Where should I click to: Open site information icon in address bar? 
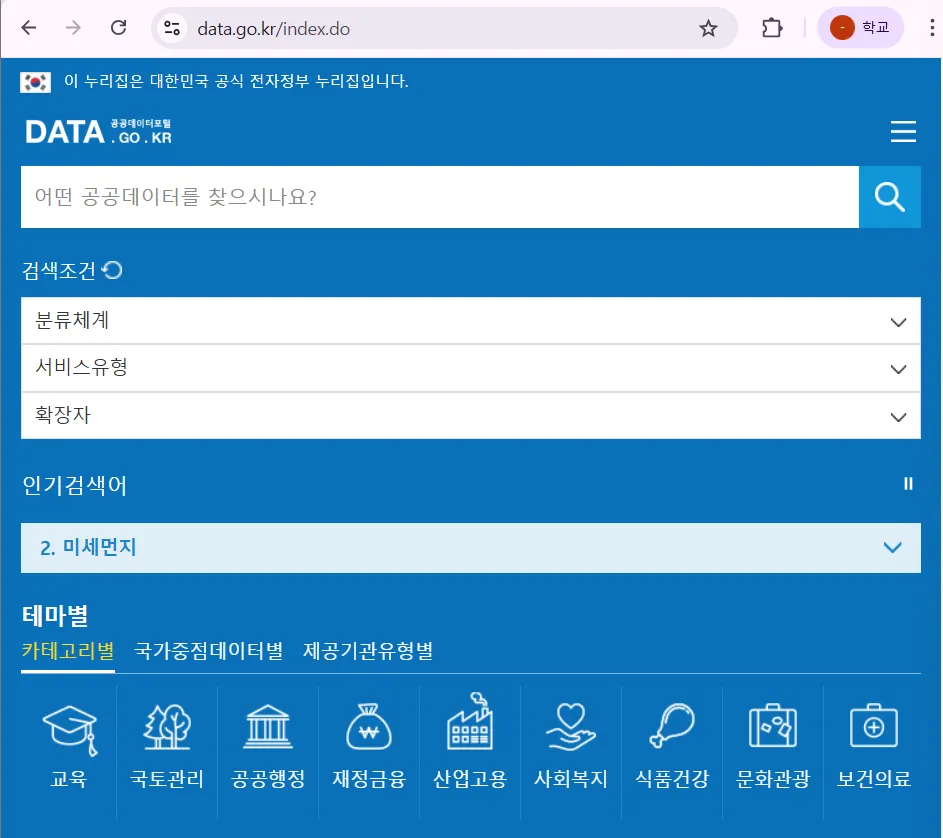[172, 28]
